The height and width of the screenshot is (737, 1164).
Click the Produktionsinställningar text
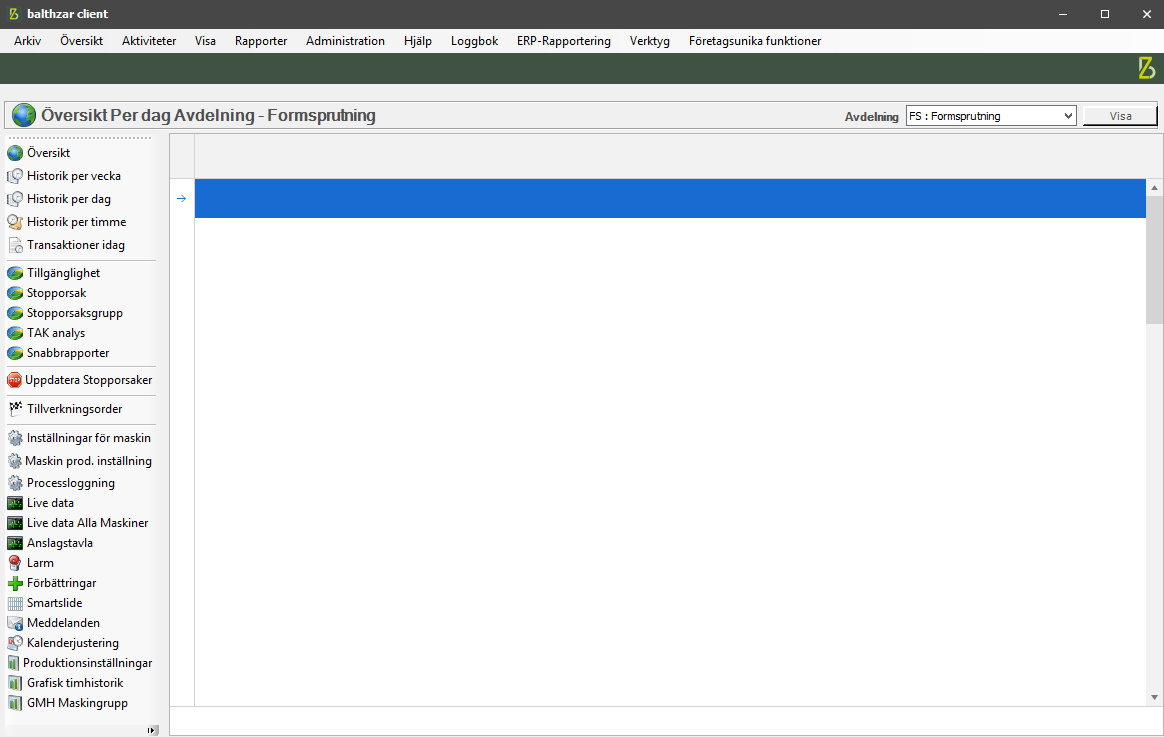[x=88, y=664]
